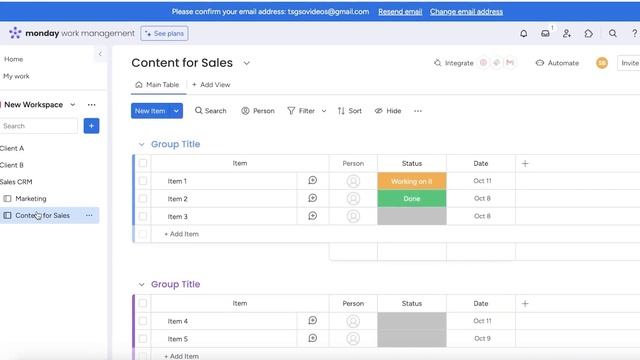Open conversation bubble for Item 4
The width and height of the screenshot is (640, 360).
click(x=313, y=320)
